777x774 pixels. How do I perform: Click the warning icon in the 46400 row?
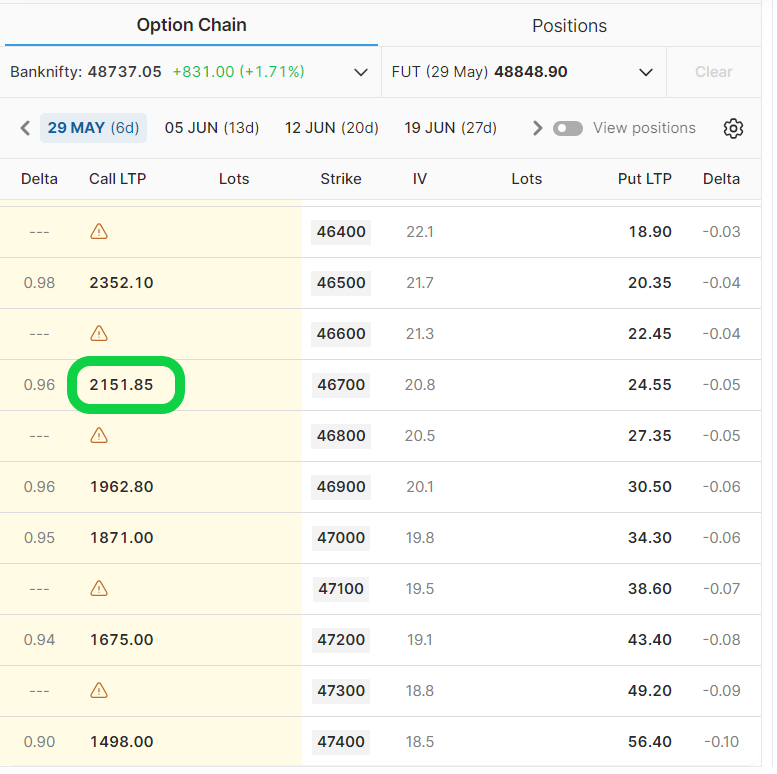pyautogui.click(x=99, y=231)
